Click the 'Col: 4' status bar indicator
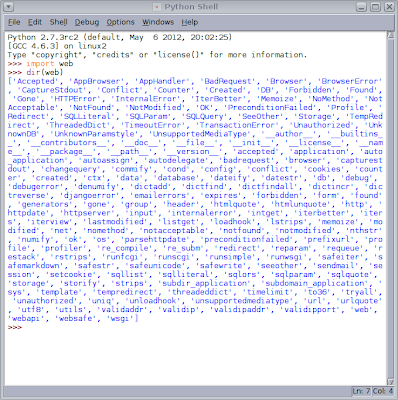Image resolution: width=398 pixels, height=400 pixels. pos(382,391)
